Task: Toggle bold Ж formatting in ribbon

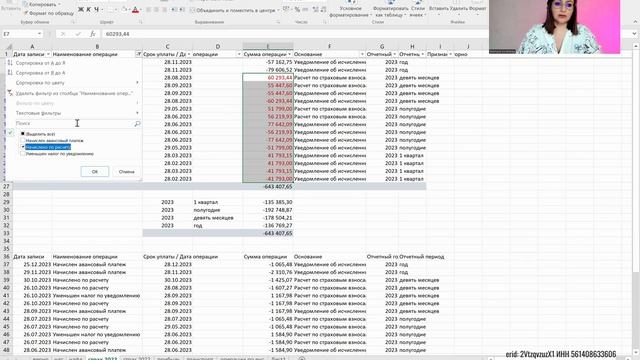Action: click(81, 9)
